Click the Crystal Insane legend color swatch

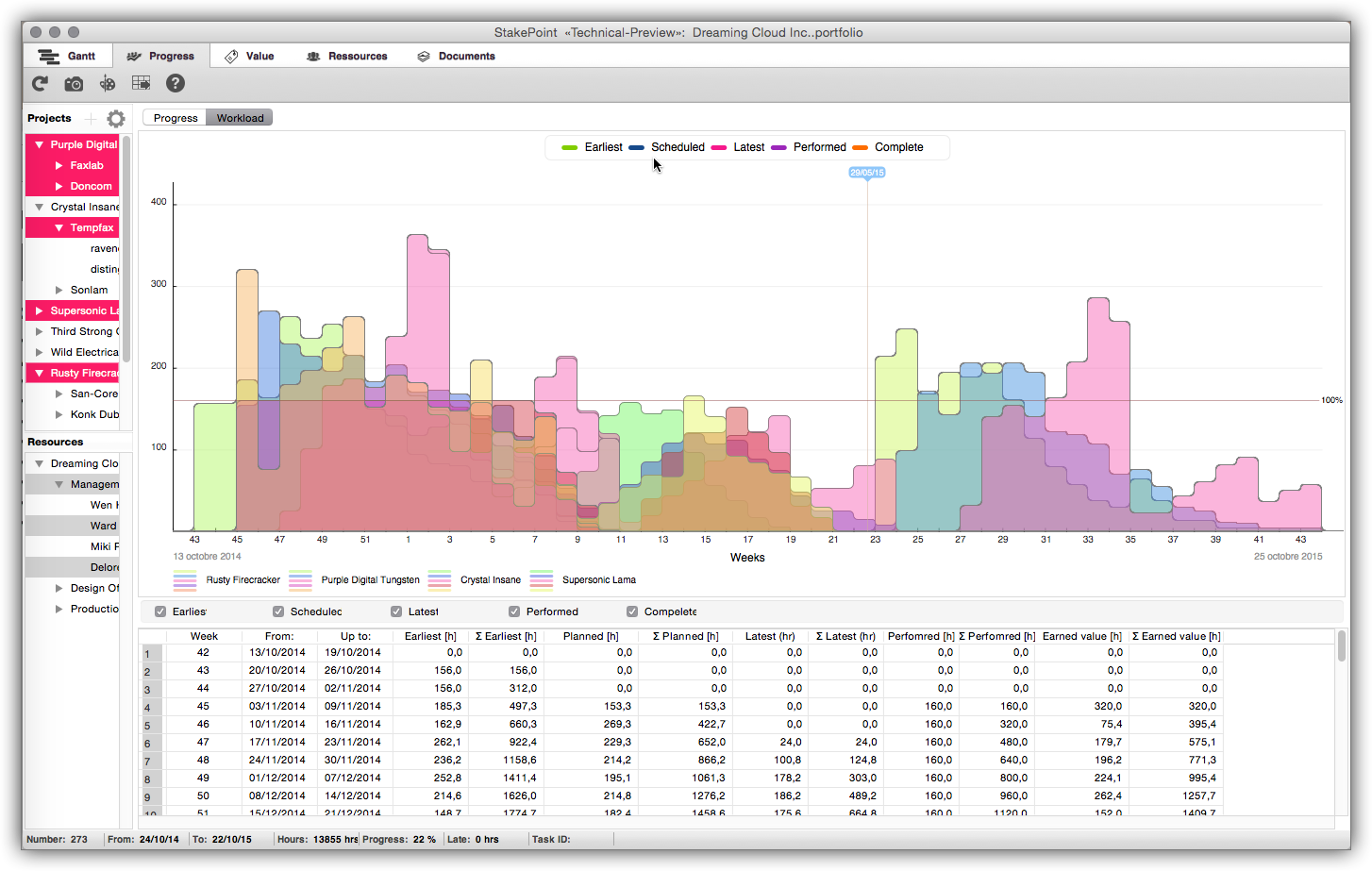point(440,580)
